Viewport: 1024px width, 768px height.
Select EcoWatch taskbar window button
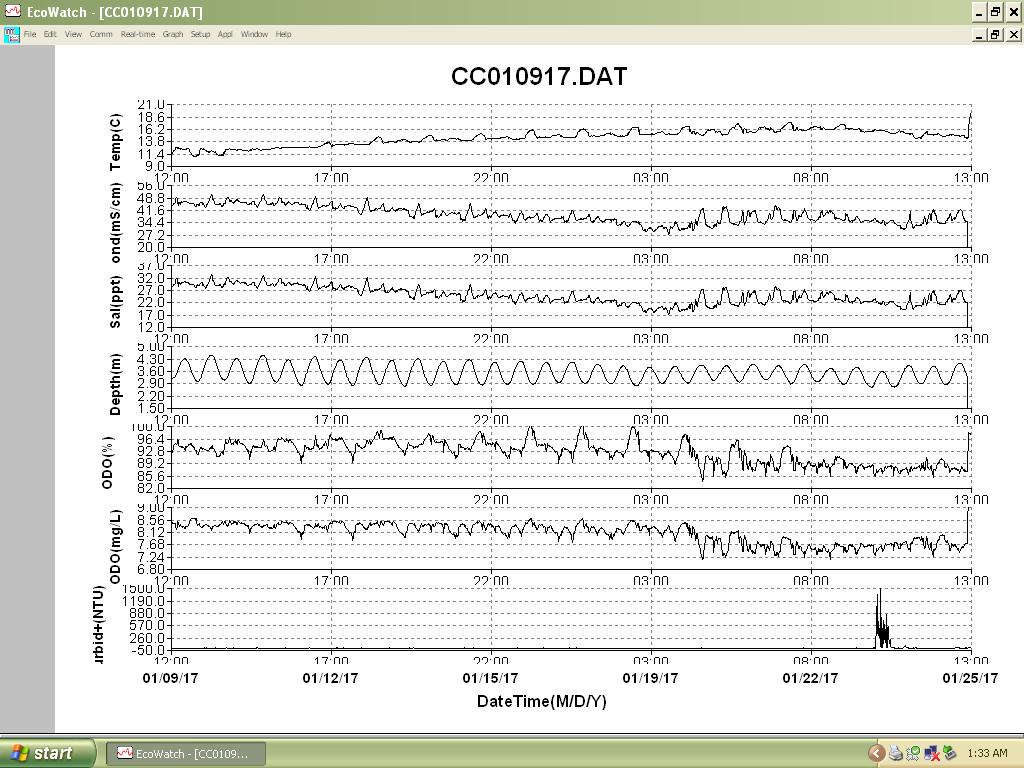click(185, 754)
